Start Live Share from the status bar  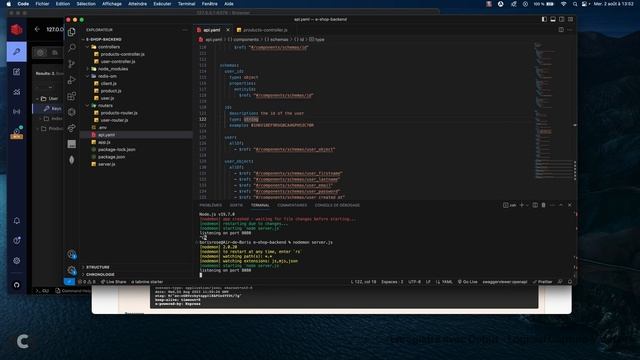pyautogui.click(x=113, y=282)
